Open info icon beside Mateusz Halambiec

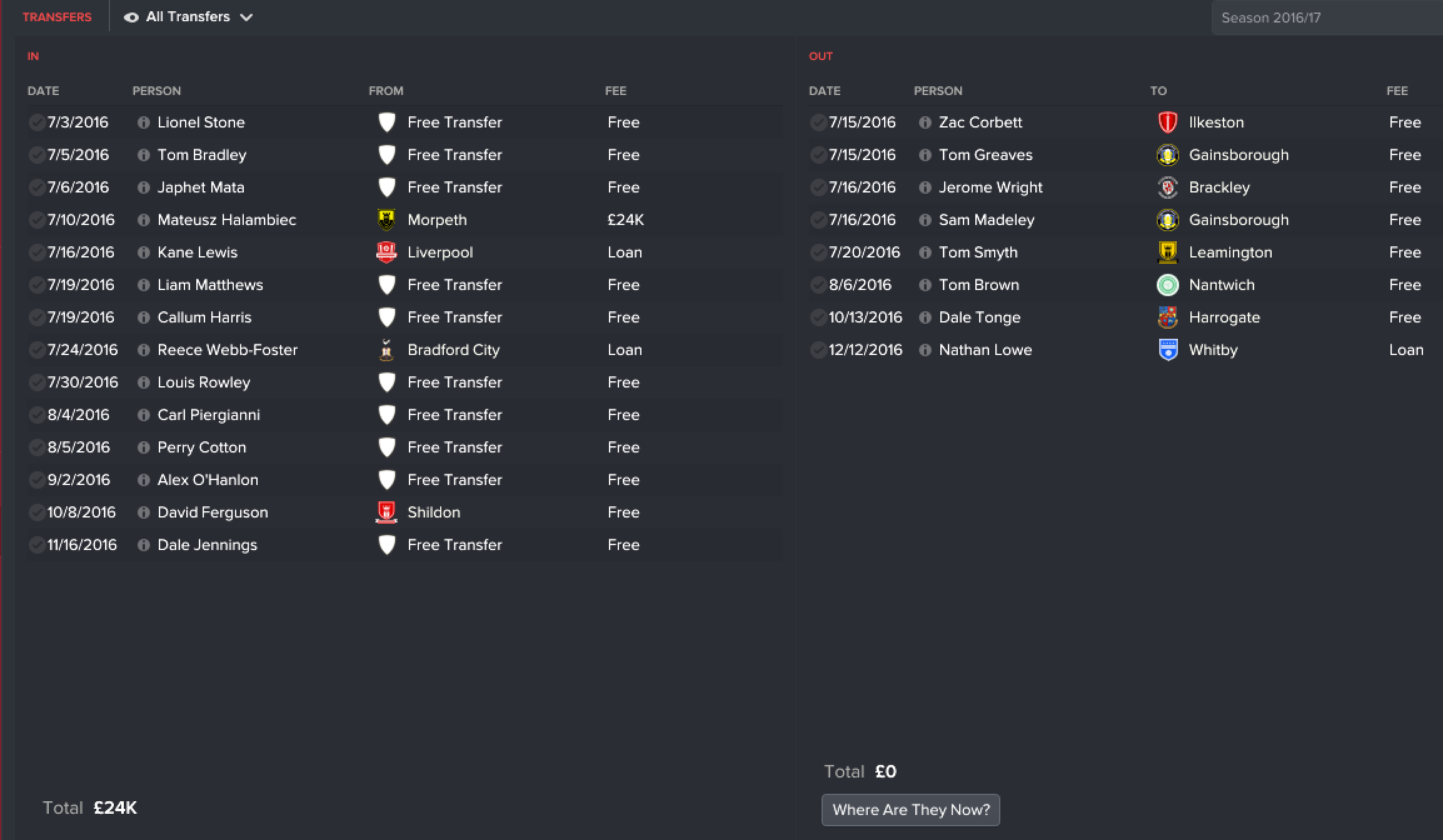click(144, 220)
